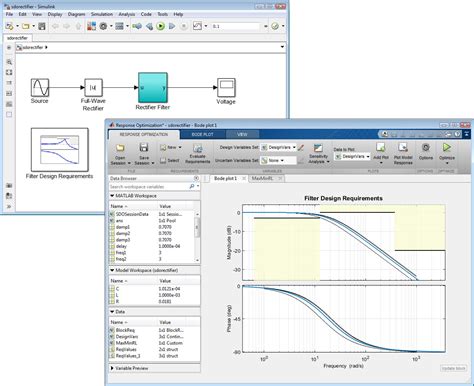Screen dimensions: 474x386
Task: Click the Save Session floppy icon
Action: pos(144,148)
